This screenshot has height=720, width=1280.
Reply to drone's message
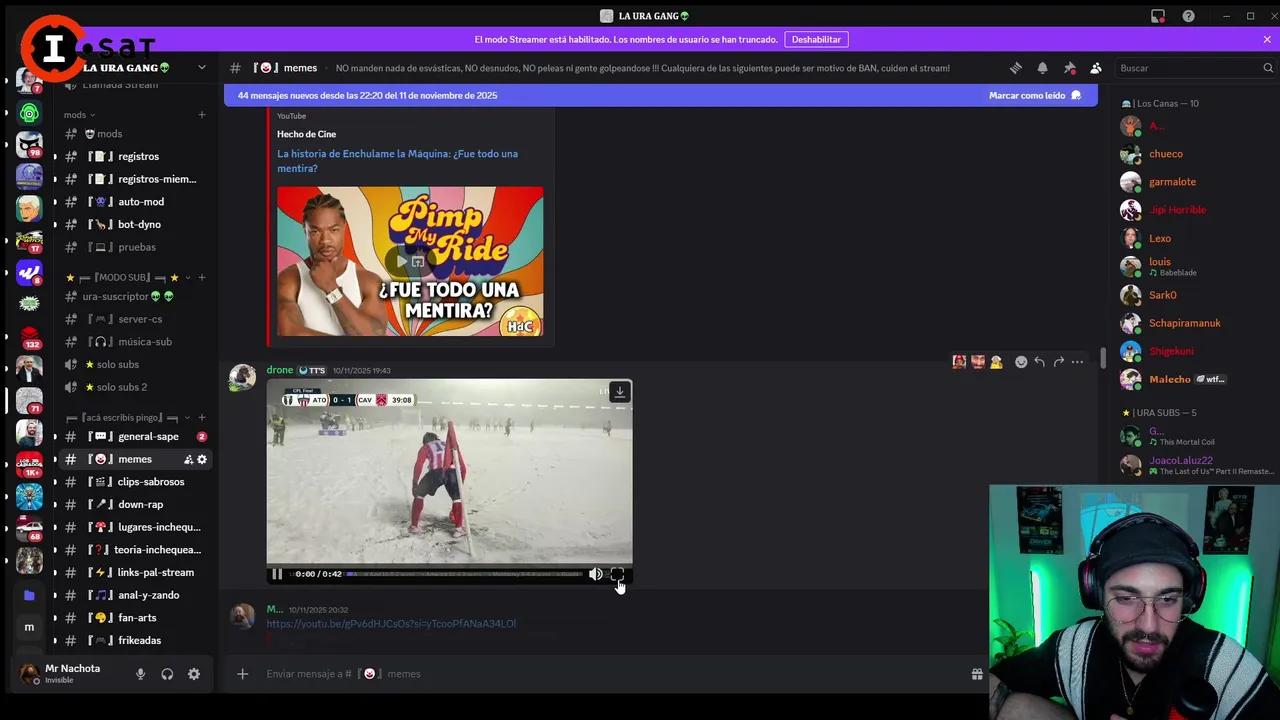[1040, 362]
